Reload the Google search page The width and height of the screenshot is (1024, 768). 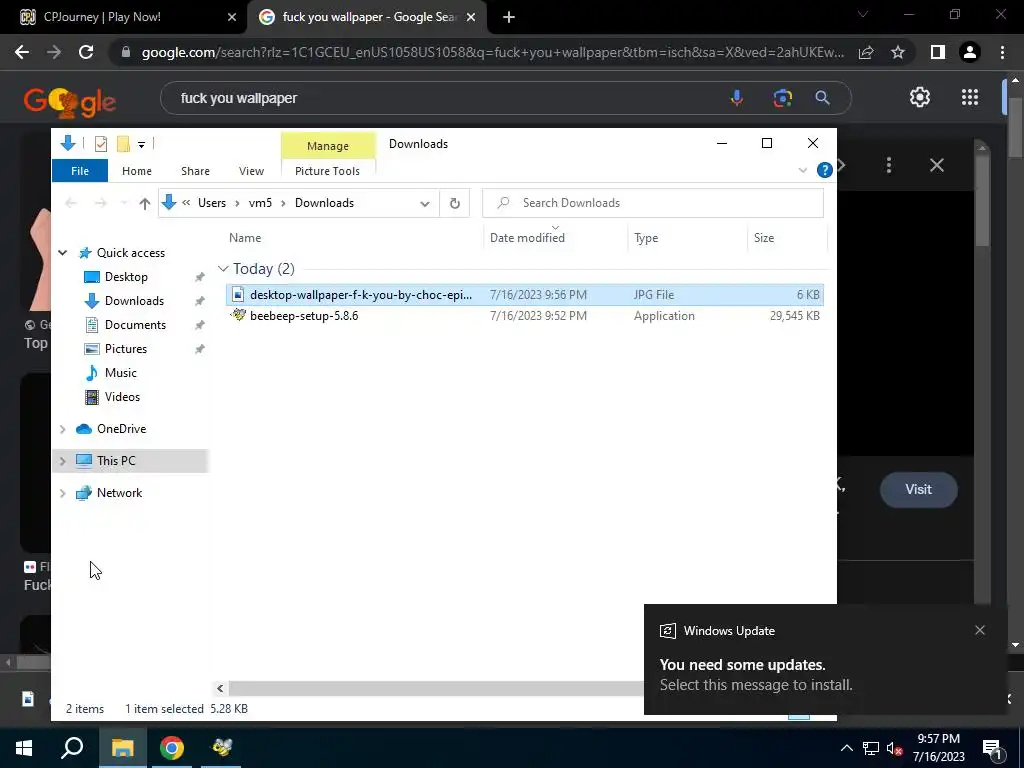(x=86, y=52)
